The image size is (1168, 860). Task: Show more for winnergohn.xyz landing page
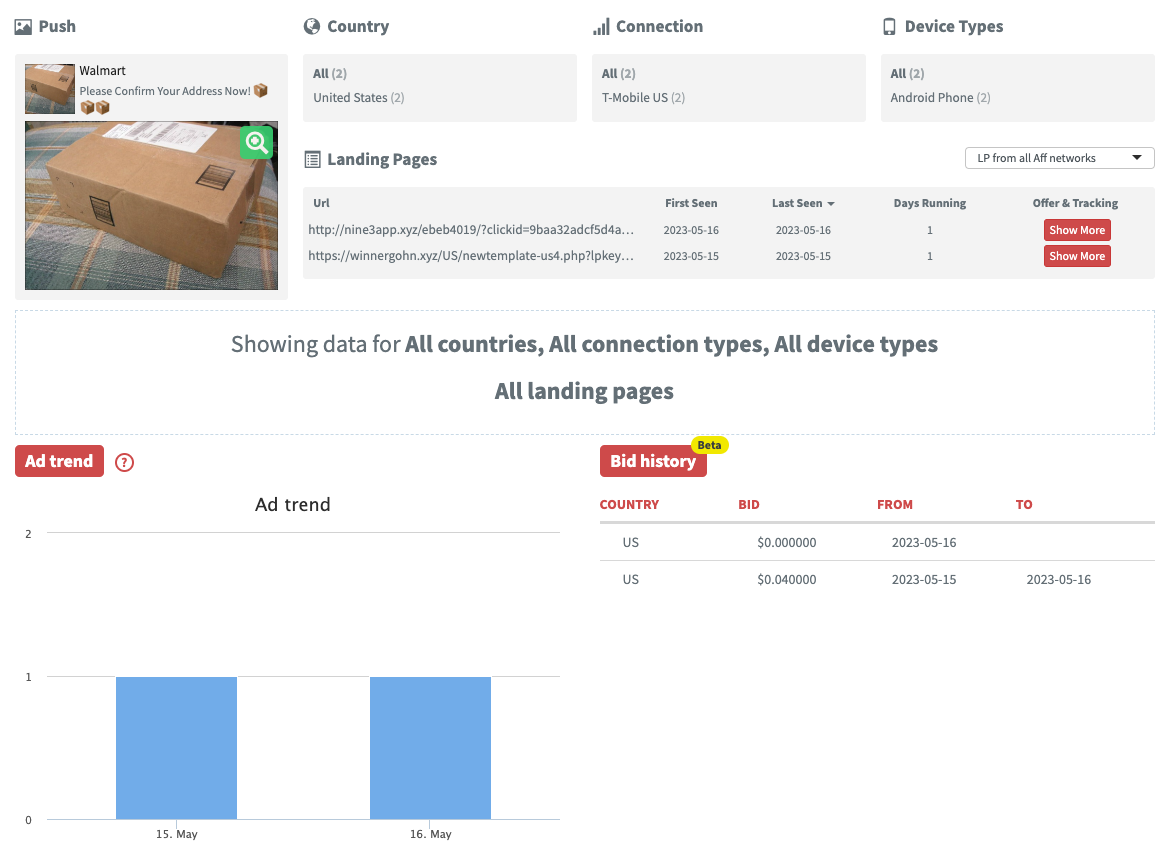pyautogui.click(x=1076, y=256)
